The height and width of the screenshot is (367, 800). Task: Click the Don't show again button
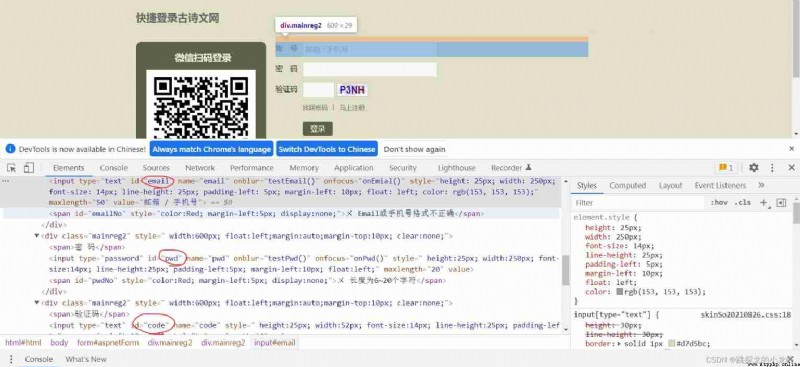point(414,149)
